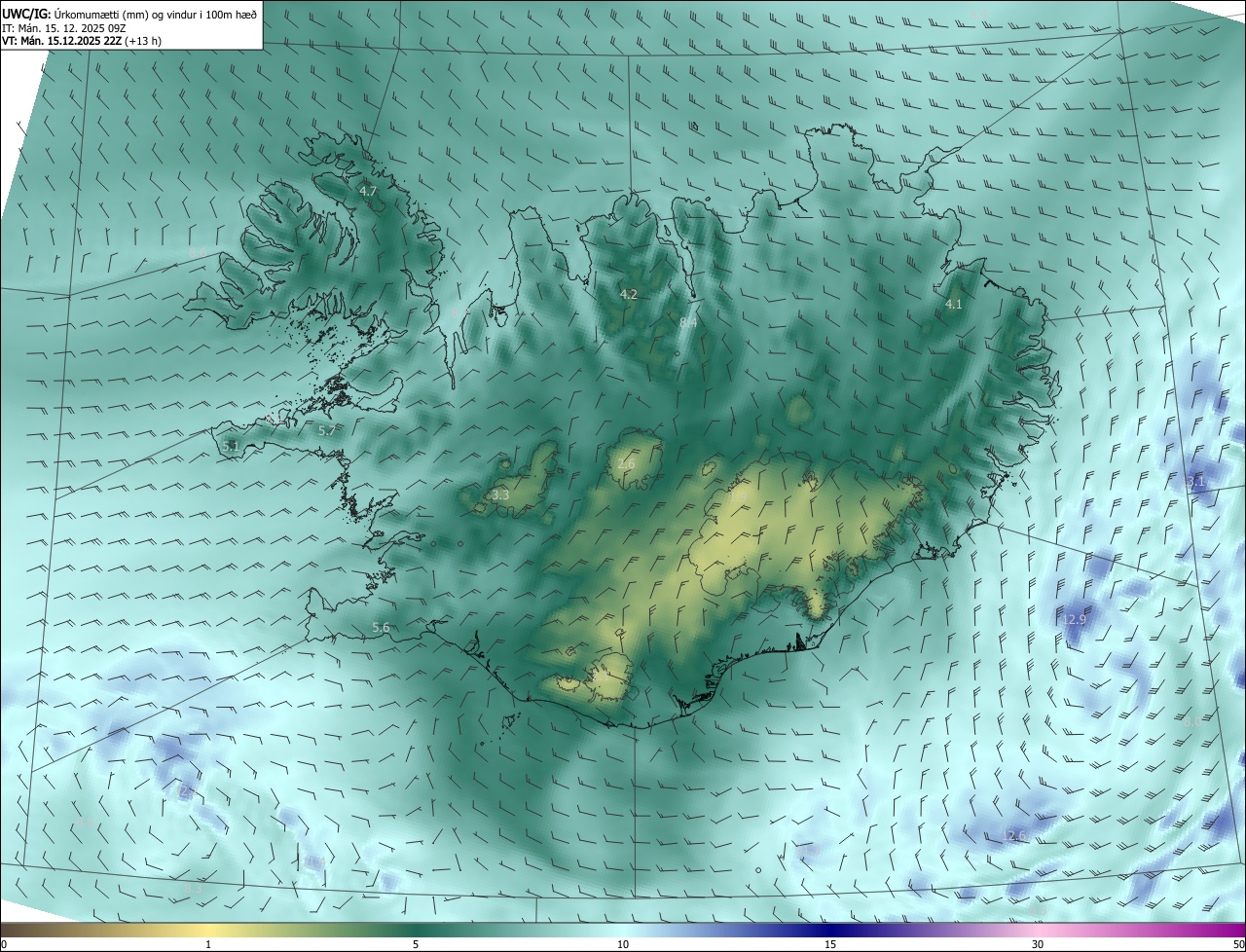Click the 0 label on color scale
Viewport: 1246px width, 952px height.
click(x=4, y=944)
